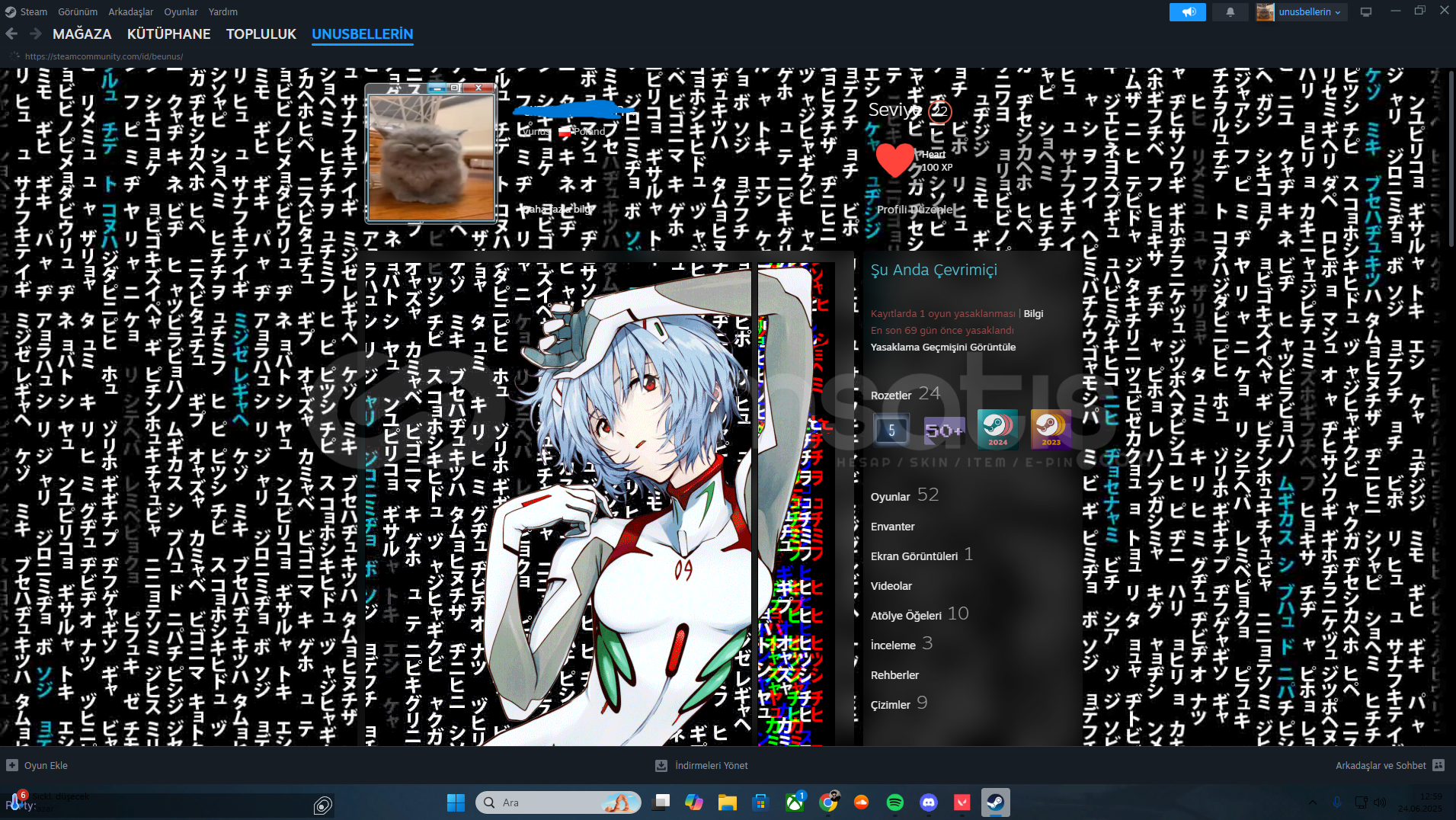1456x820 pixels.
Task: Open Task View in taskbar
Action: click(661, 802)
